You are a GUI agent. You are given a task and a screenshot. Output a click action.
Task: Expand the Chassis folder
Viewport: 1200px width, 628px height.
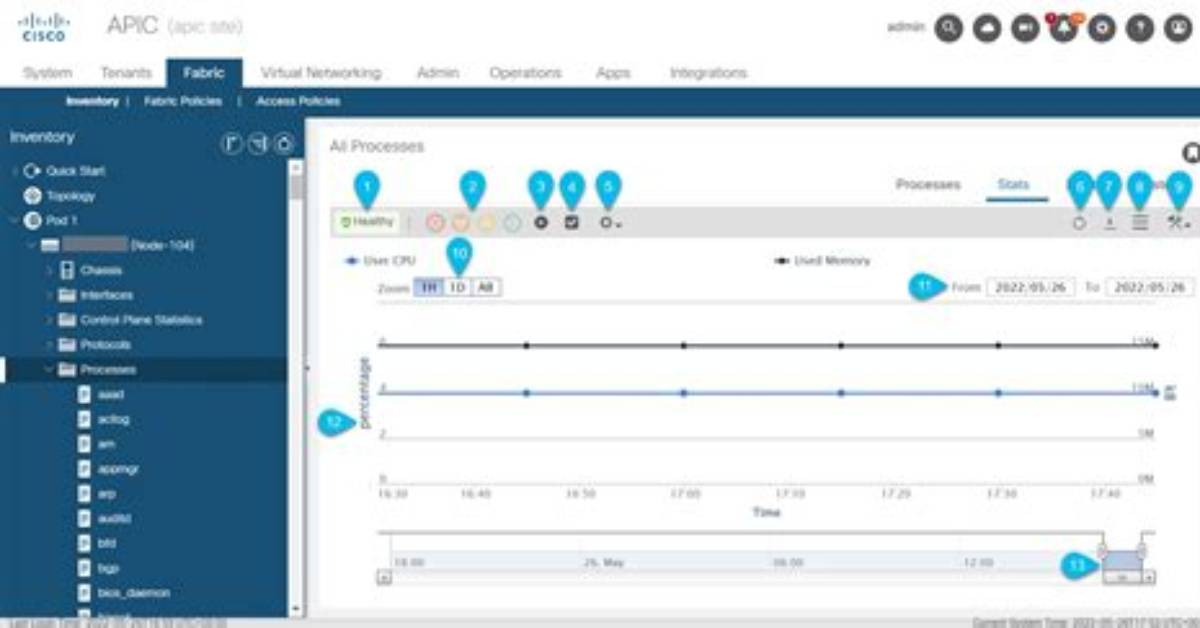tap(49, 270)
